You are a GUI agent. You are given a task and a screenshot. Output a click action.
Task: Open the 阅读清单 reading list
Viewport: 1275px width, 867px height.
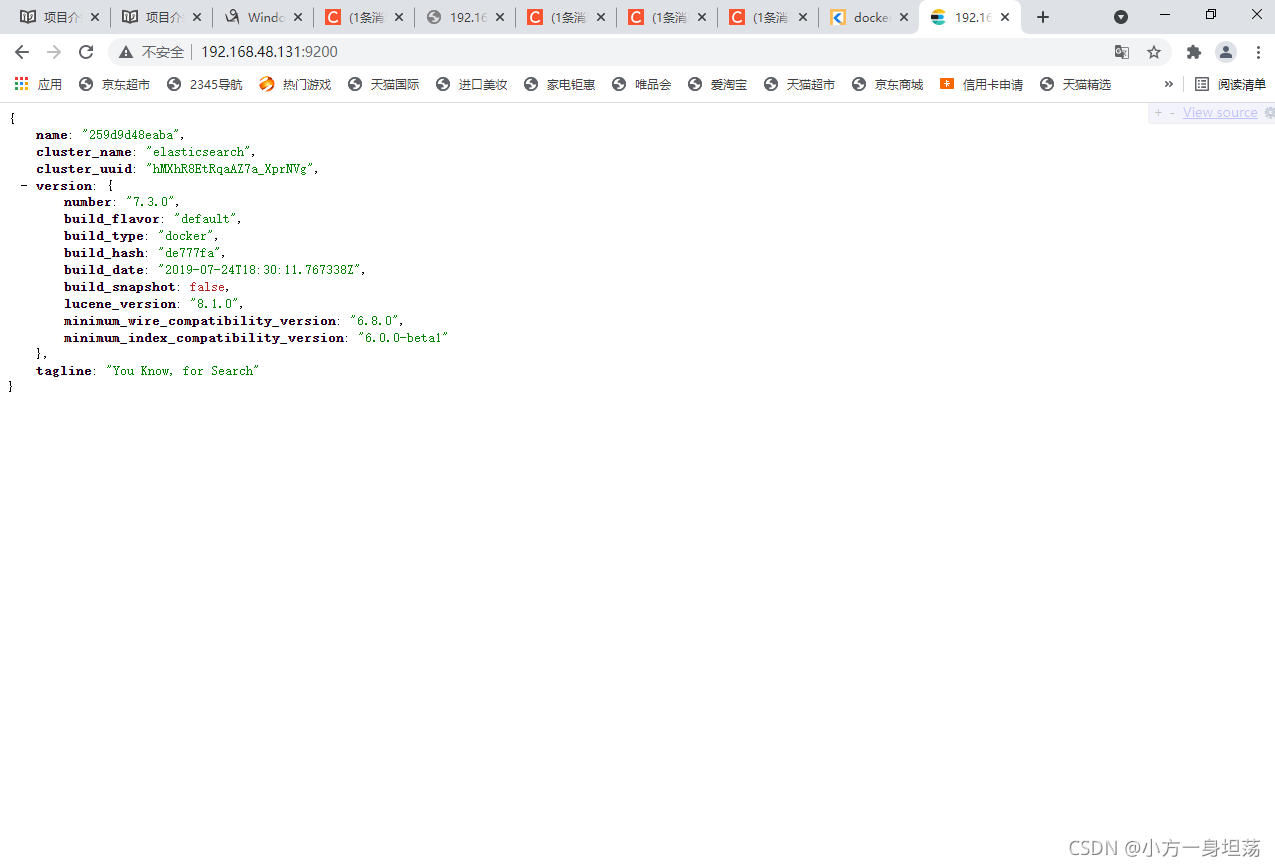coord(1230,85)
